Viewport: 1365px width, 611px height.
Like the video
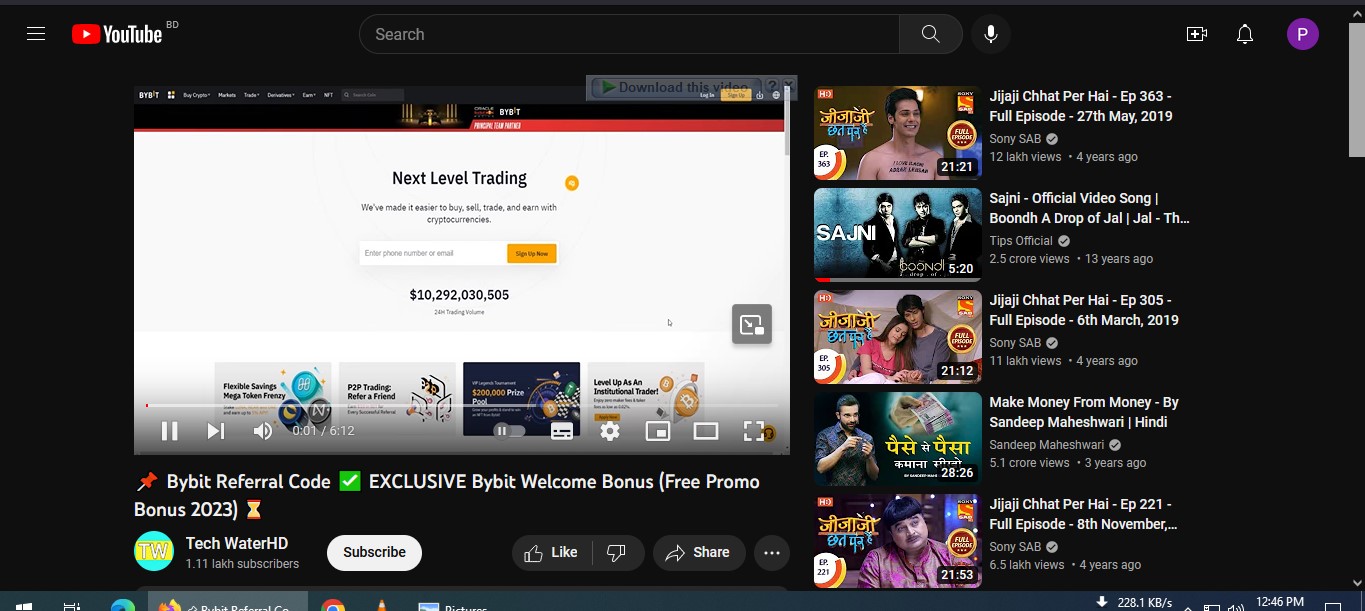coord(552,552)
